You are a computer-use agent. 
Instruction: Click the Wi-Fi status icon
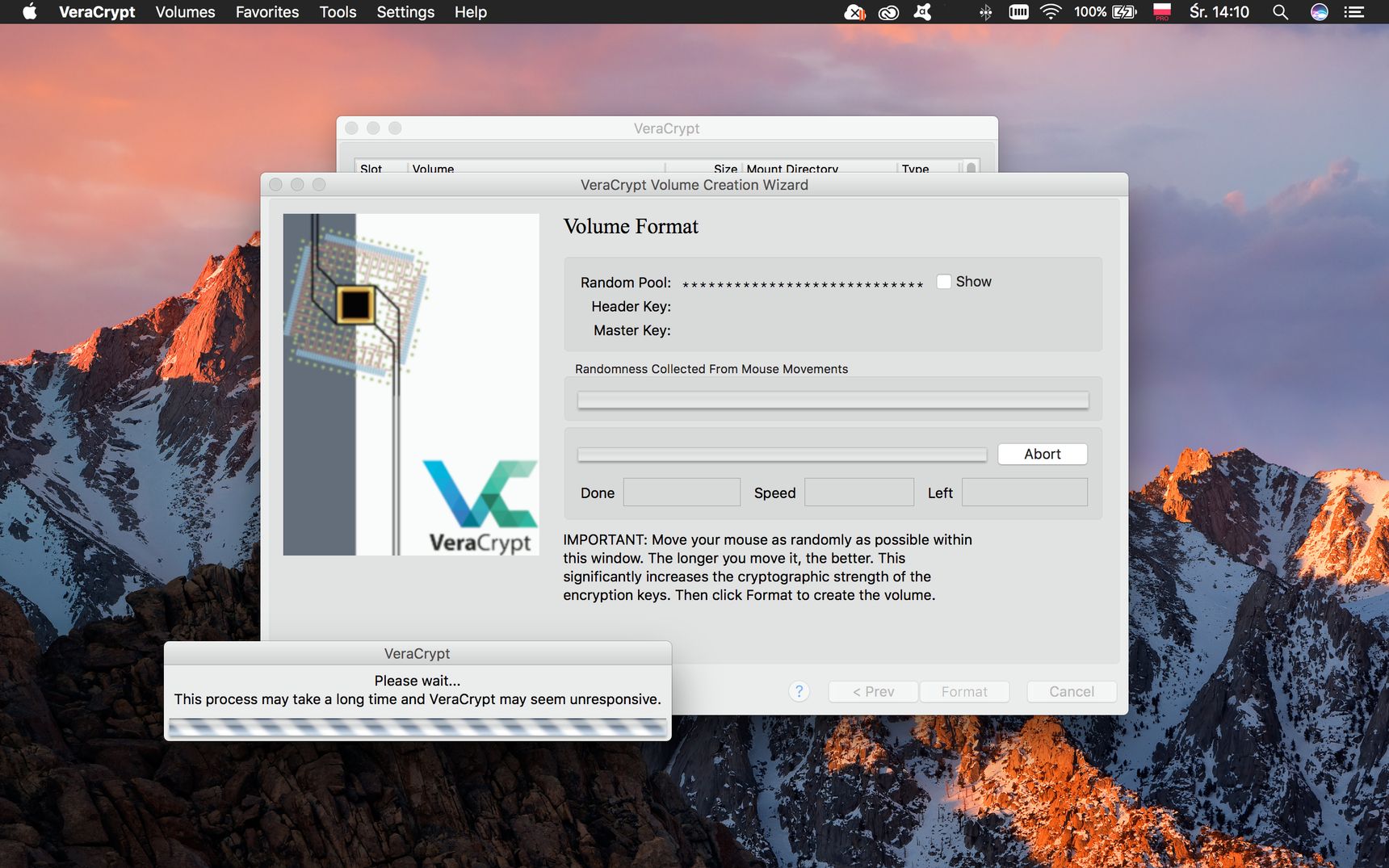coord(1051,12)
